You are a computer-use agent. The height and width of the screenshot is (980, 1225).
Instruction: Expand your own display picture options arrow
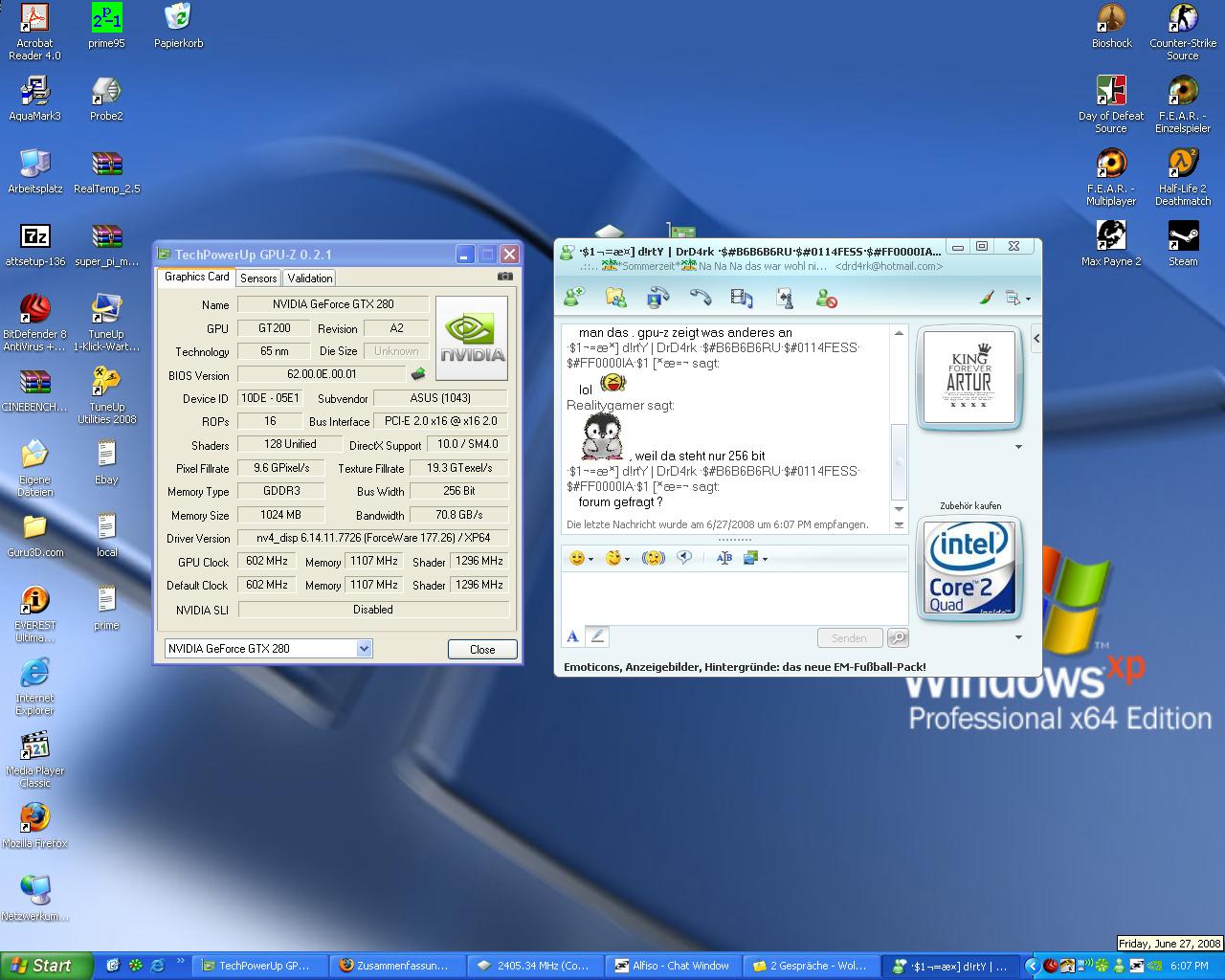point(1018,637)
